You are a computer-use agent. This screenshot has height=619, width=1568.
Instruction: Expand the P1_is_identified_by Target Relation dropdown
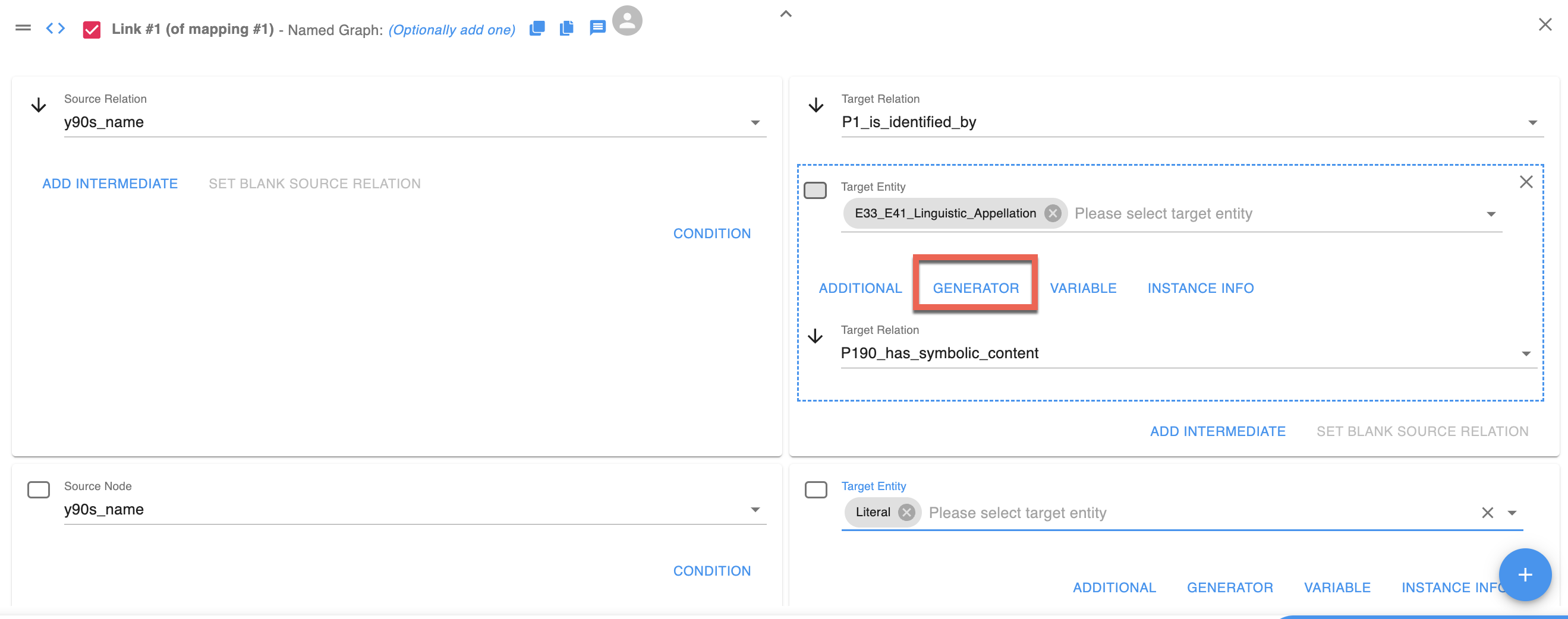(1532, 123)
